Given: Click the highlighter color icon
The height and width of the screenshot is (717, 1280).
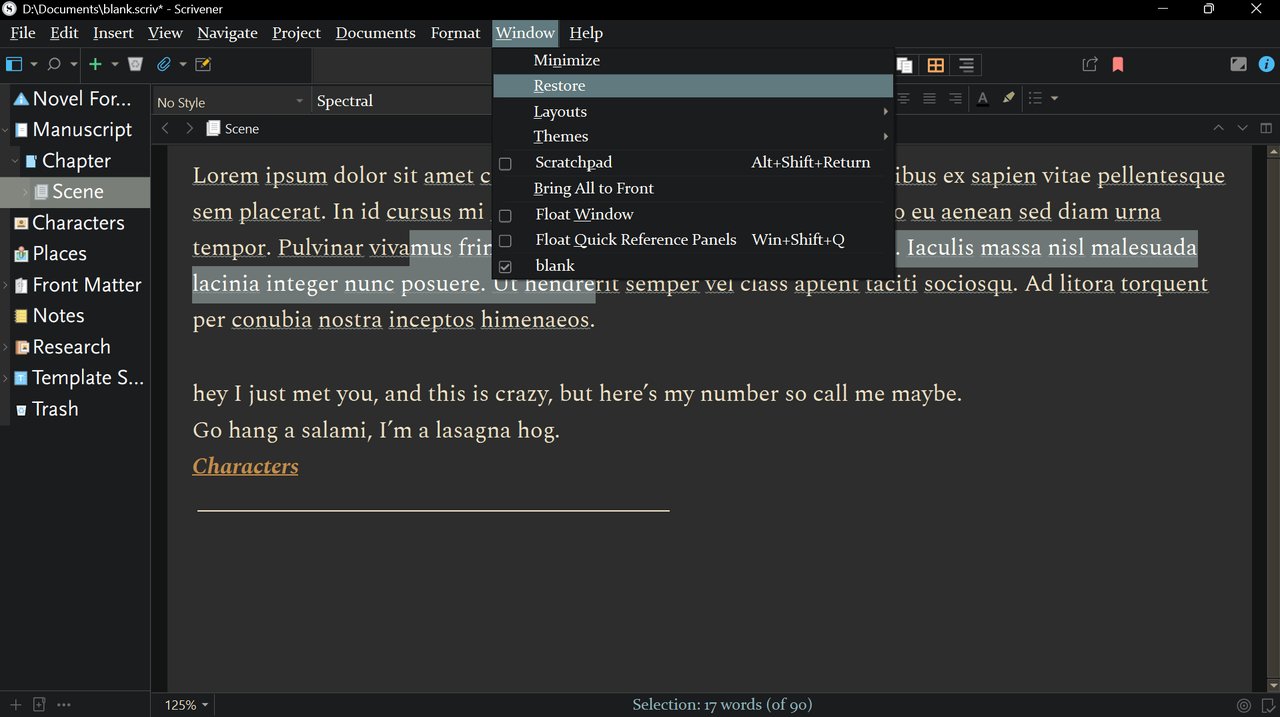Looking at the screenshot, I should click(1008, 98).
